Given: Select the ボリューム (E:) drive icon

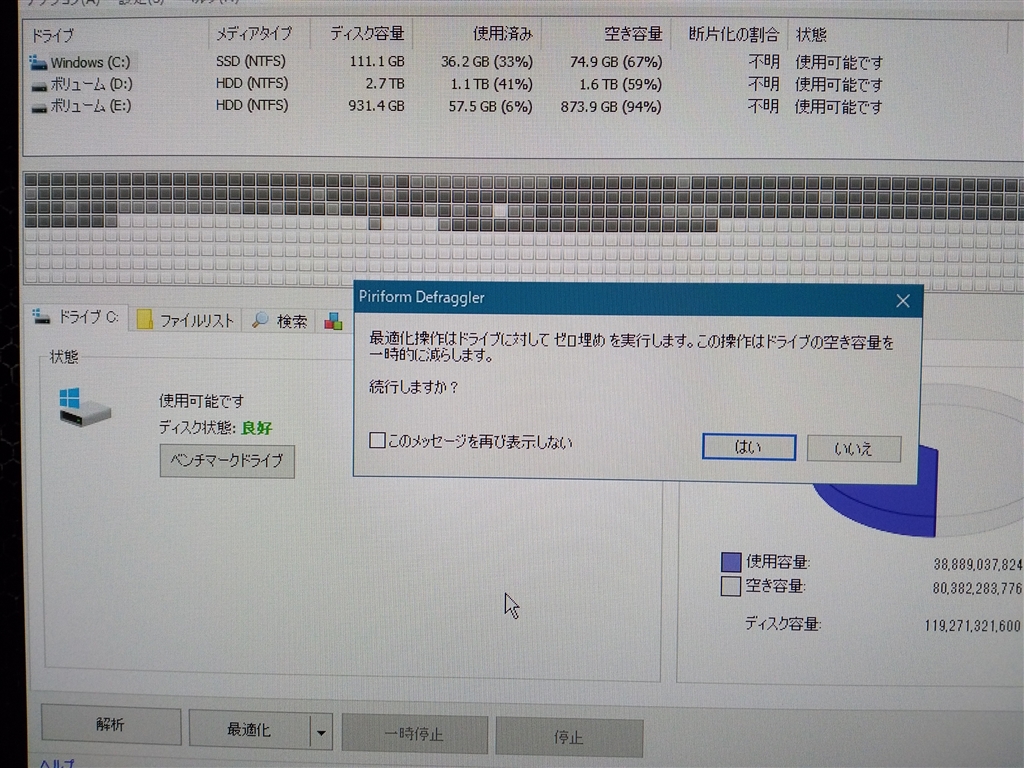Looking at the screenshot, I should (x=39, y=108).
